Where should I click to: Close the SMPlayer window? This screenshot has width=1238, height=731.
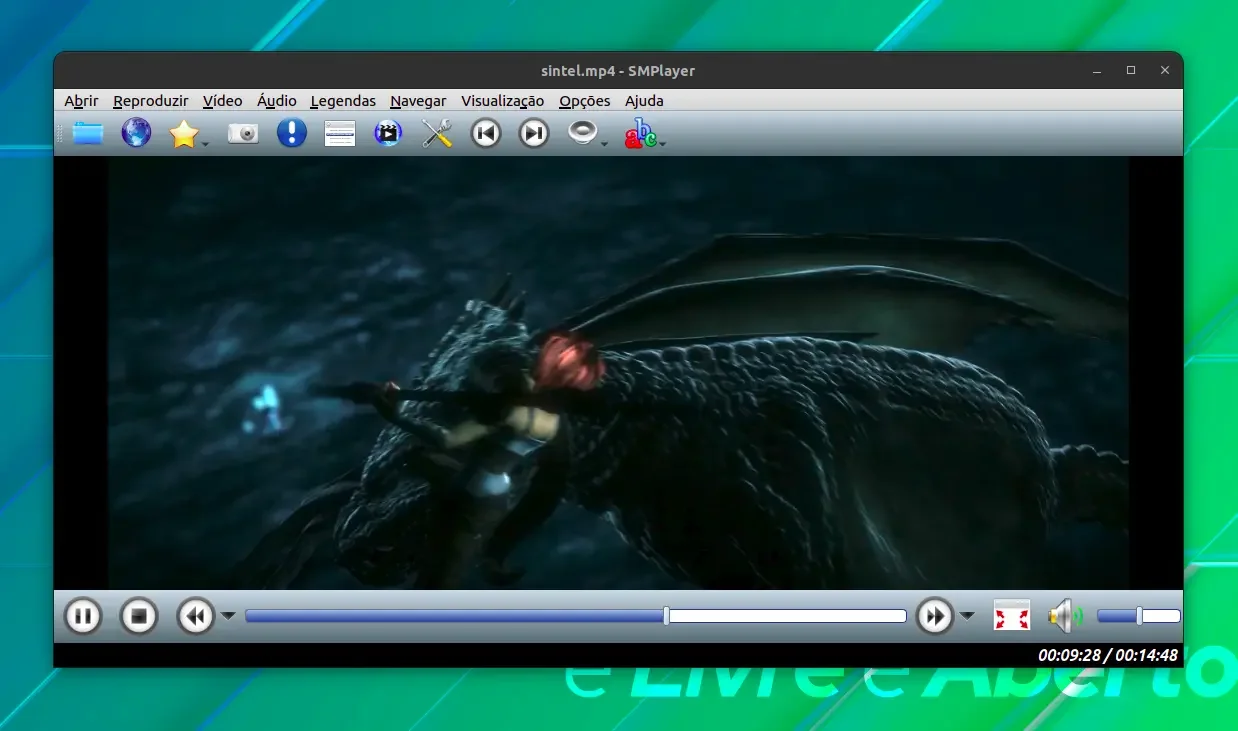(x=1165, y=71)
